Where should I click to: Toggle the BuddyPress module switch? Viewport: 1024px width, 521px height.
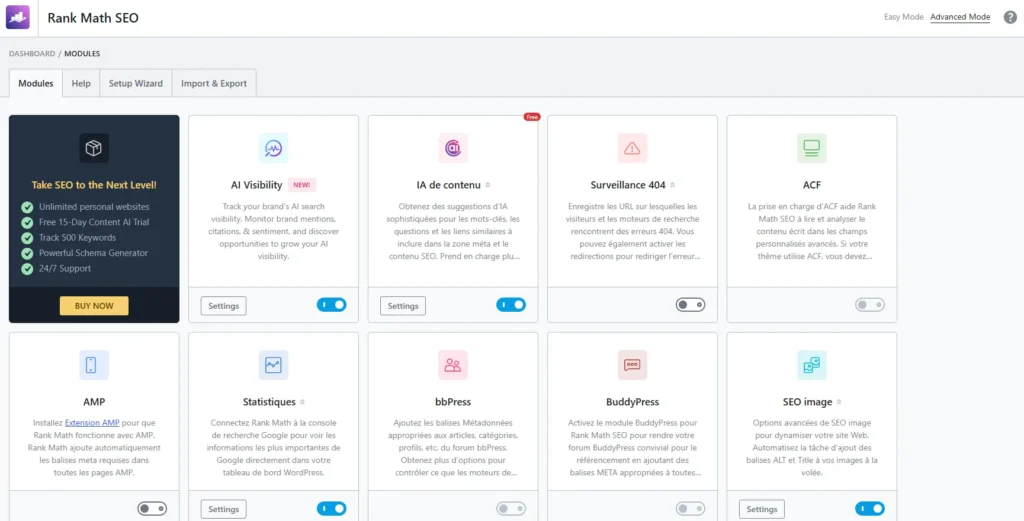tap(690, 509)
